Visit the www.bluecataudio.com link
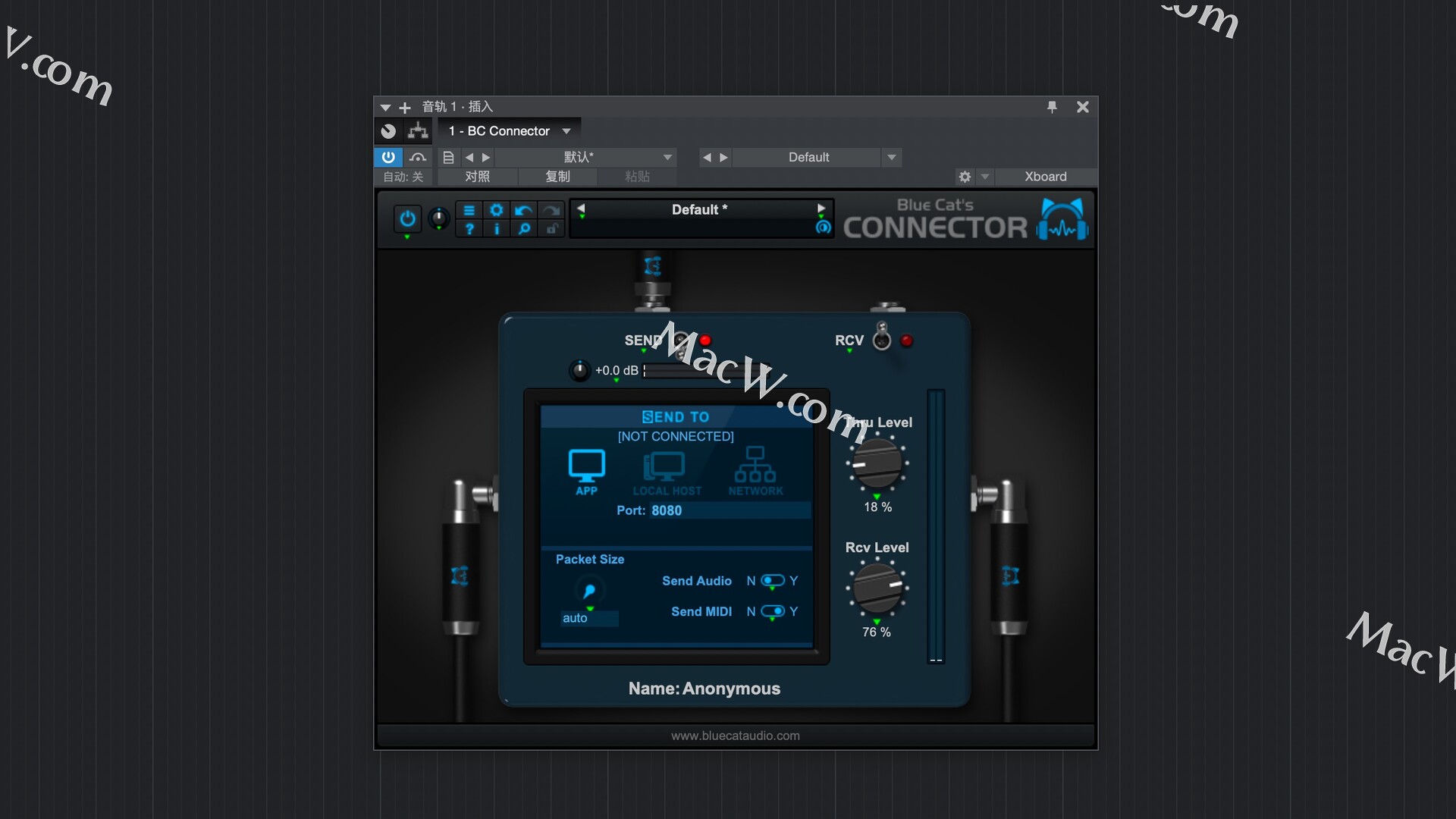 pyautogui.click(x=734, y=735)
